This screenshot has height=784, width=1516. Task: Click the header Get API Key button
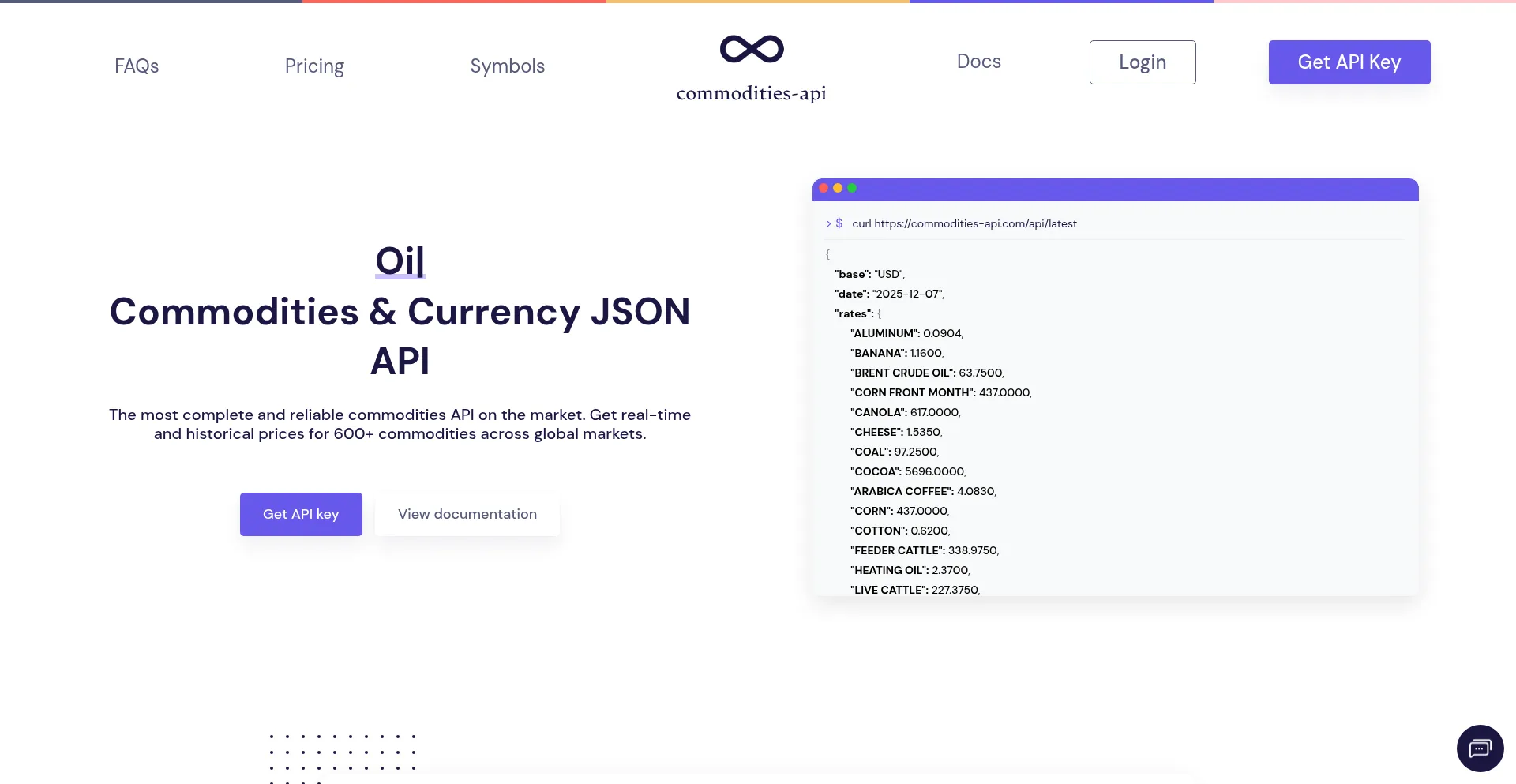pyautogui.click(x=1349, y=62)
